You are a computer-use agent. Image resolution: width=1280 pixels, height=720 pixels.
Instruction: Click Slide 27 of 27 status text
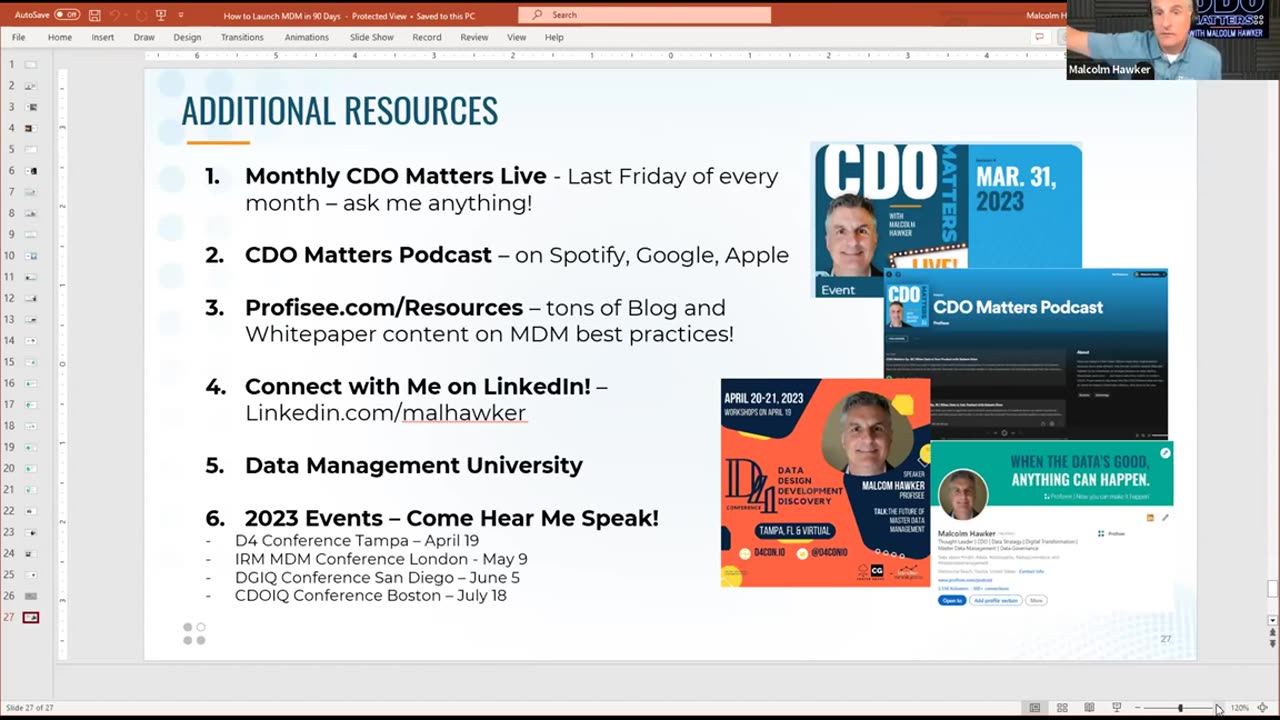pyautogui.click(x=29, y=707)
